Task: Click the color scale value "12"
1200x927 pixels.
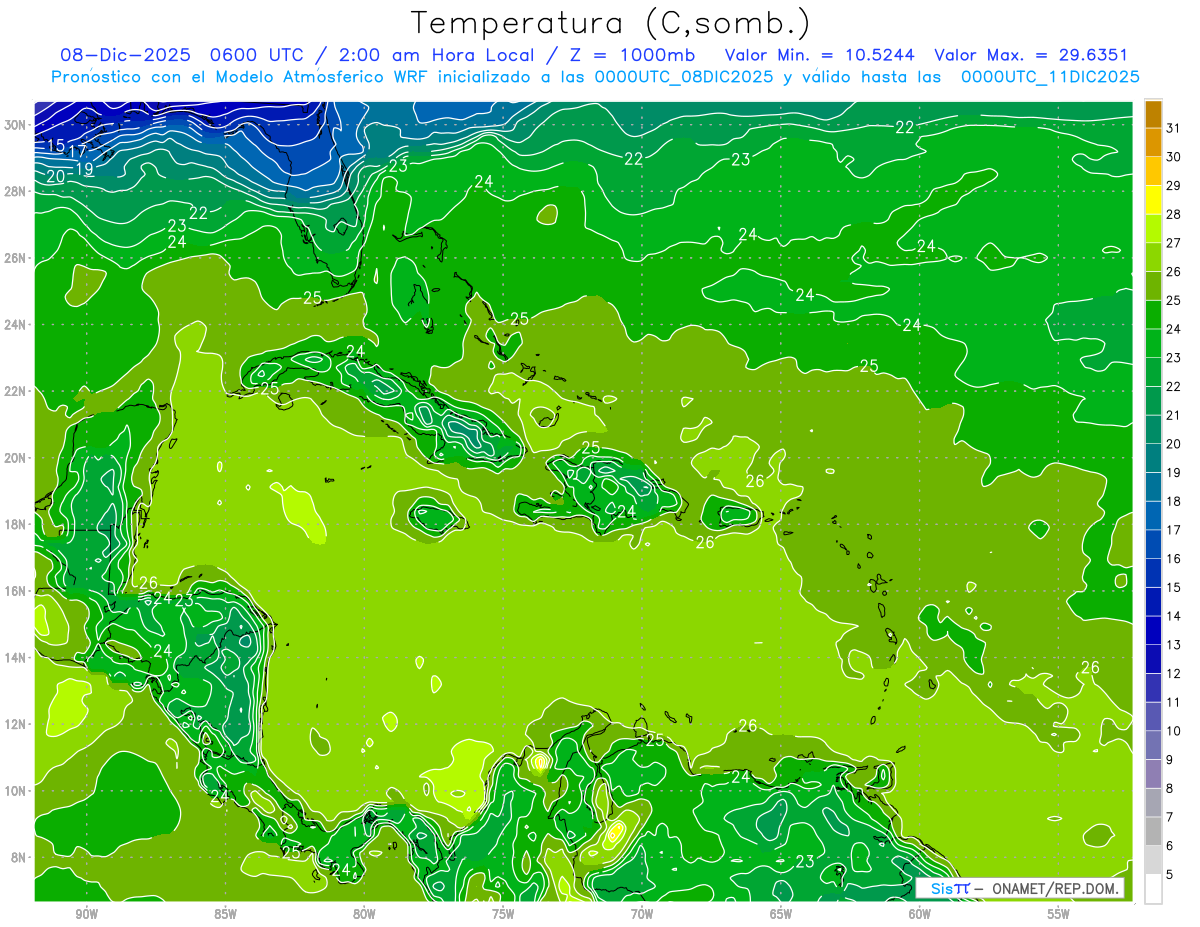Action: click(x=1174, y=674)
